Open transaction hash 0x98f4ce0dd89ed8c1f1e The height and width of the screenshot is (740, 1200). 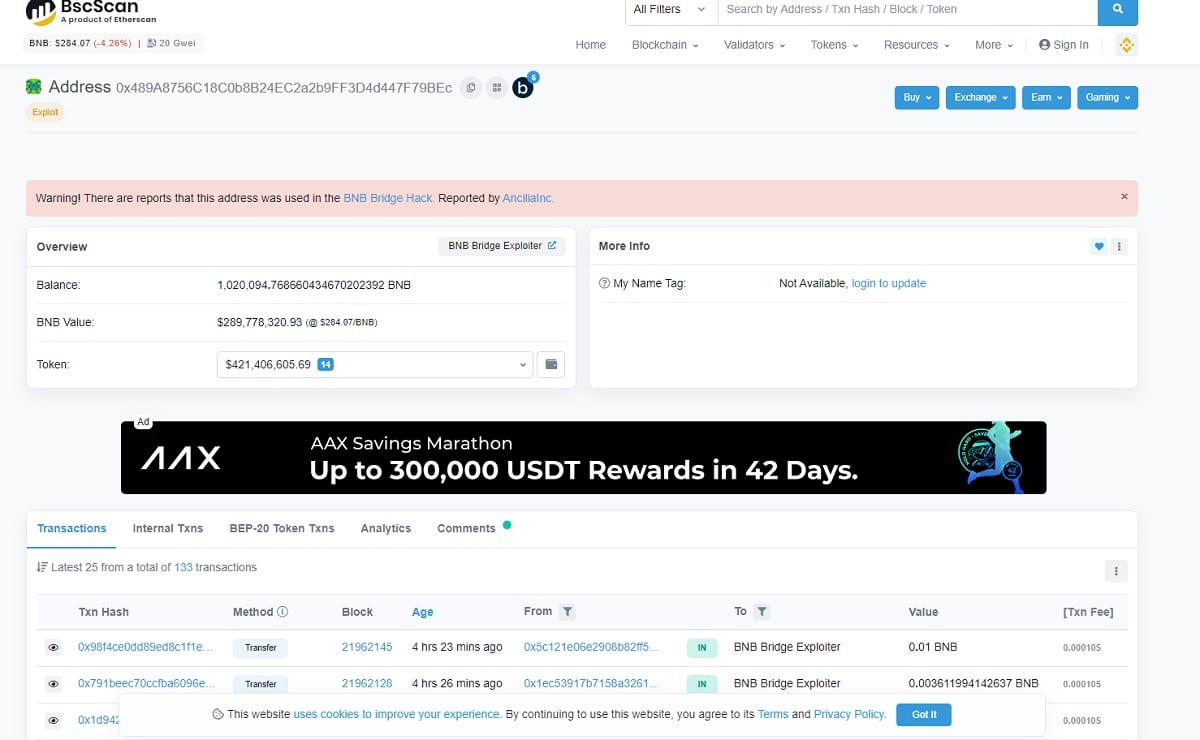point(146,647)
